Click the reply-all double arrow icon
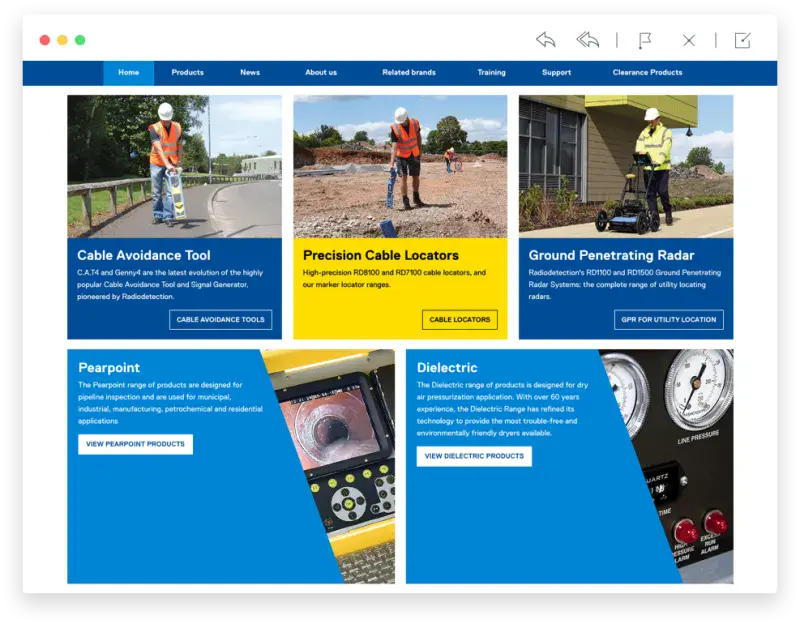This screenshot has height=624, width=800. tap(587, 40)
